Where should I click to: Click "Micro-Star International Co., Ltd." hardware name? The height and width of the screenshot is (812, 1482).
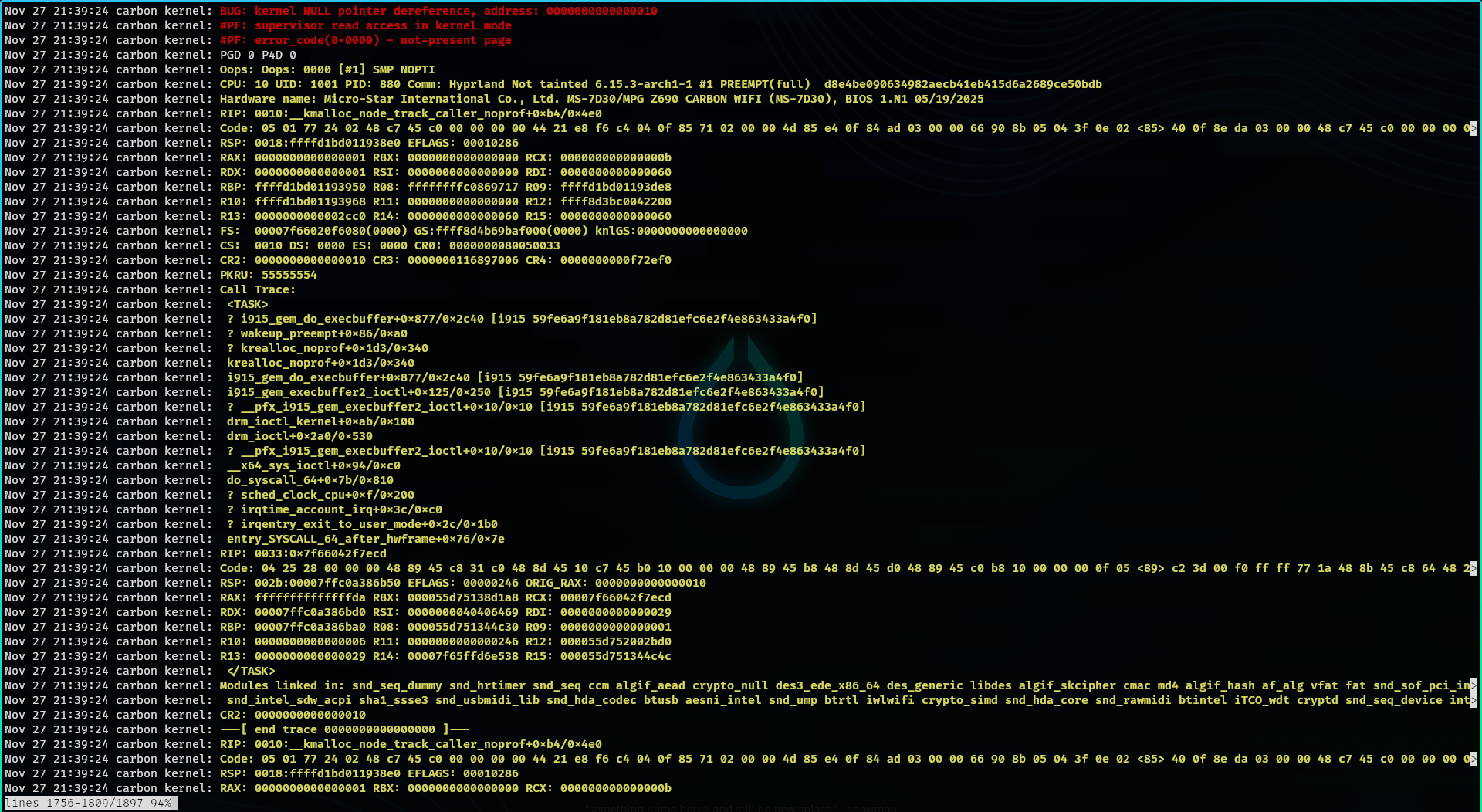(x=442, y=100)
